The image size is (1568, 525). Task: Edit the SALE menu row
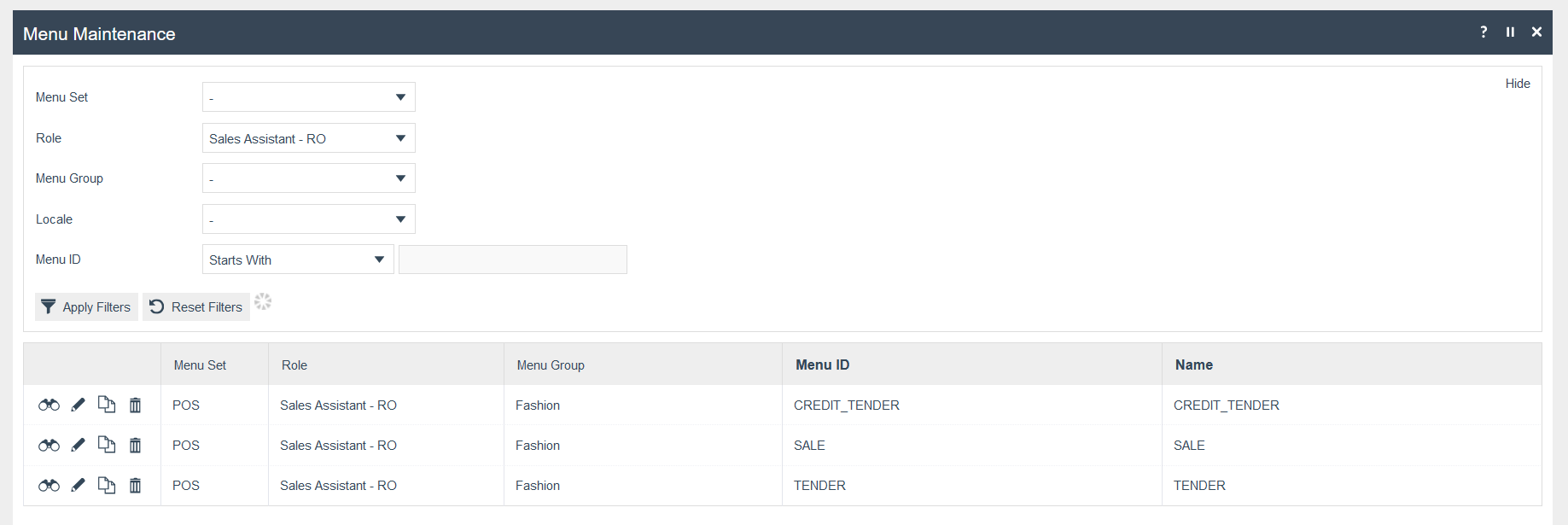click(x=78, y=445)
